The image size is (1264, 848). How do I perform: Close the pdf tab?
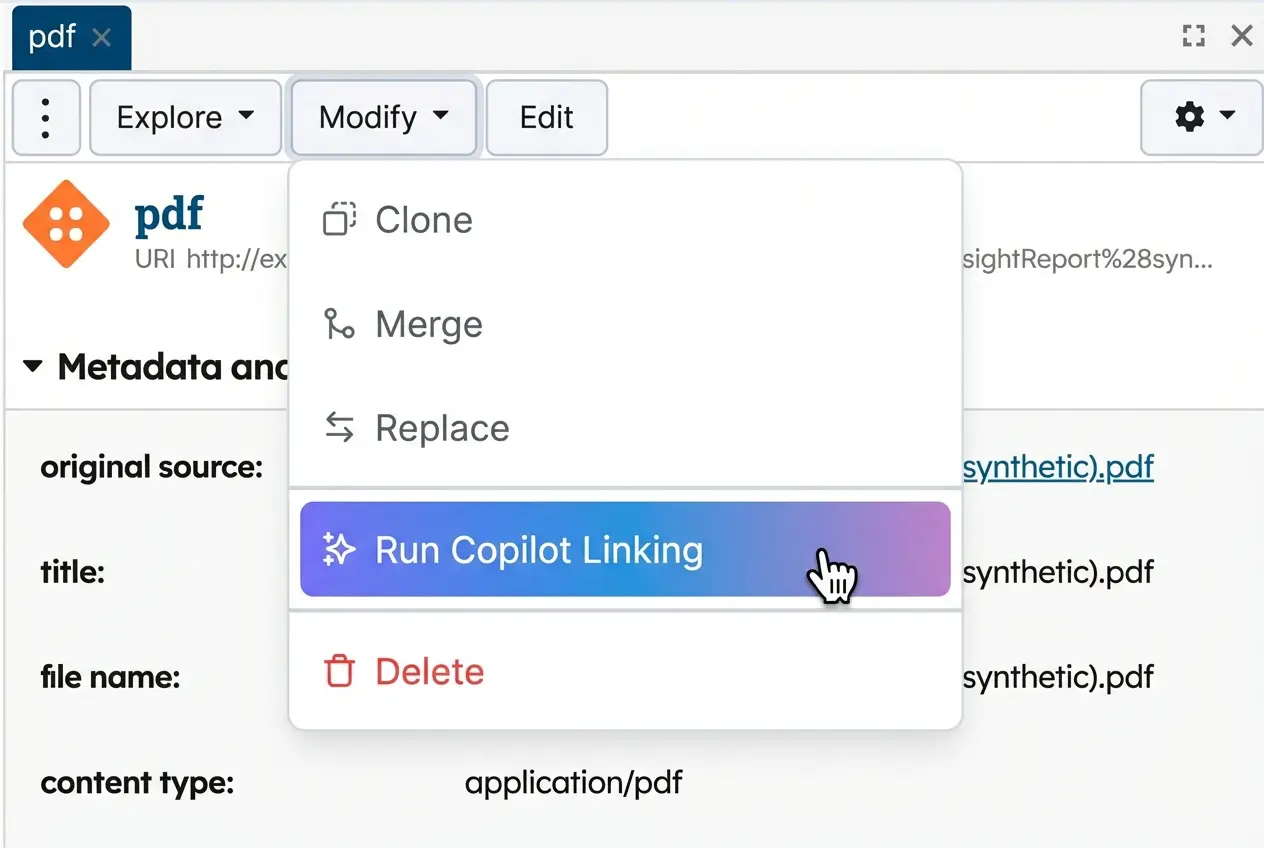(x=101, y=38)
